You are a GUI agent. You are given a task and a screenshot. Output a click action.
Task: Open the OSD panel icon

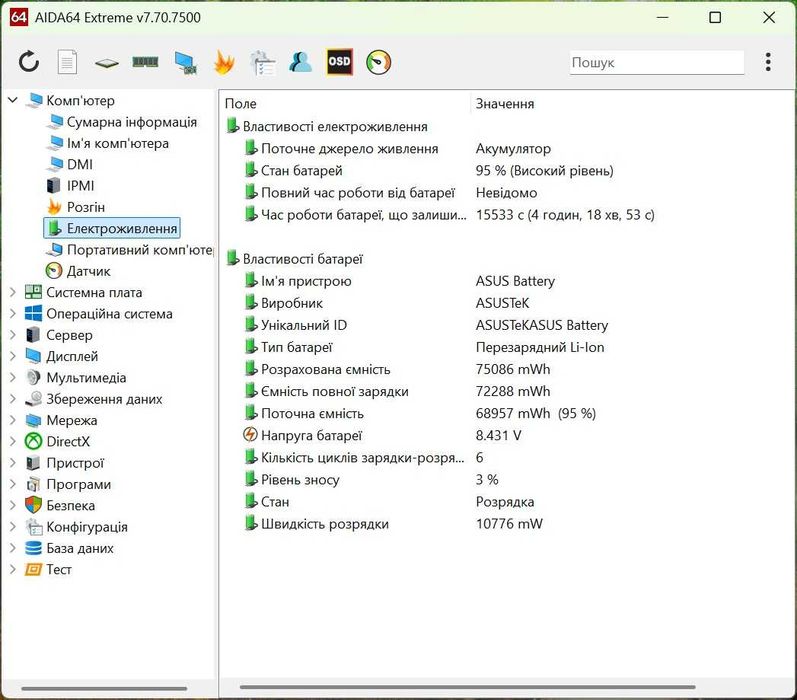coord(340,62)
